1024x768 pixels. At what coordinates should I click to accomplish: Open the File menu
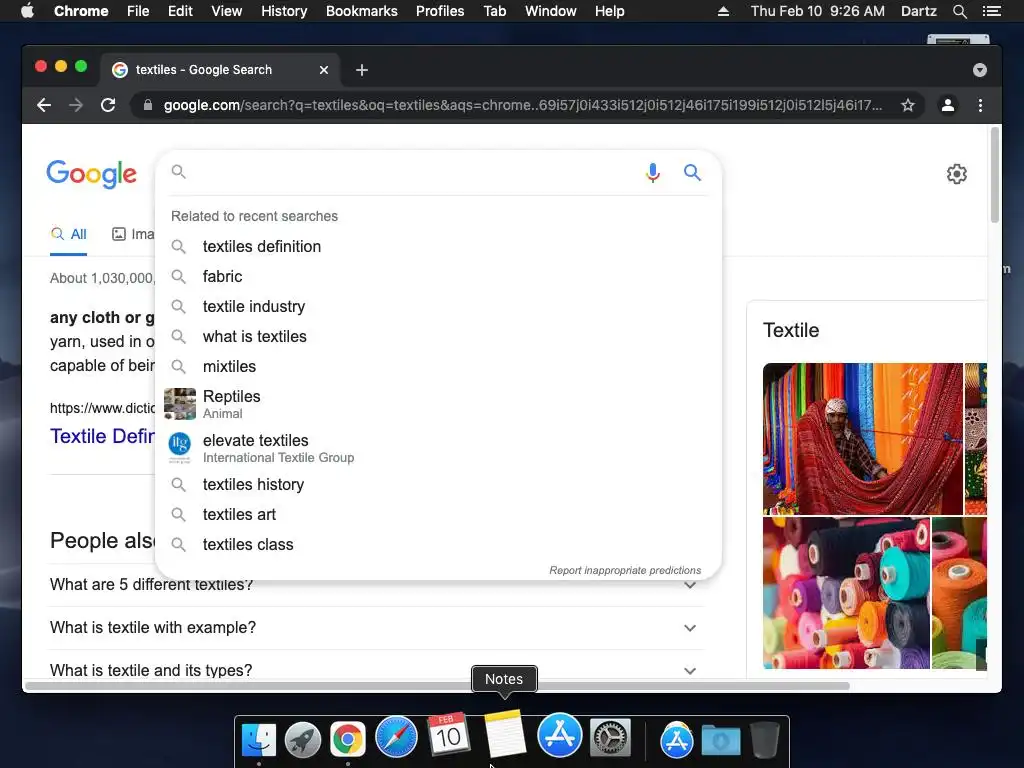coord(138,11)
